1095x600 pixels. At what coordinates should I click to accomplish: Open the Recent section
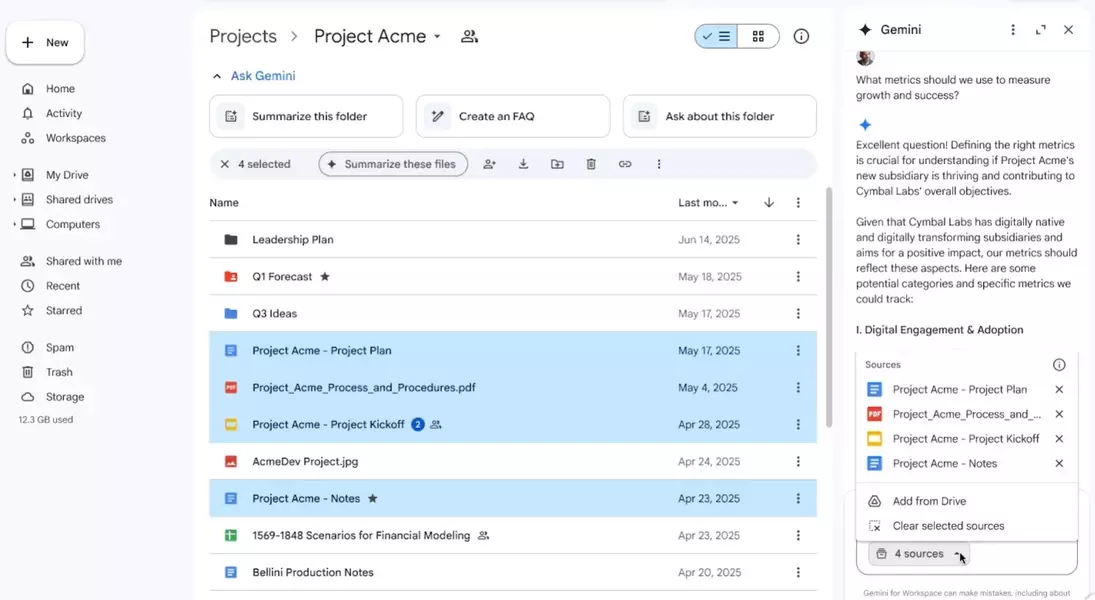click(x=63, y=286)
